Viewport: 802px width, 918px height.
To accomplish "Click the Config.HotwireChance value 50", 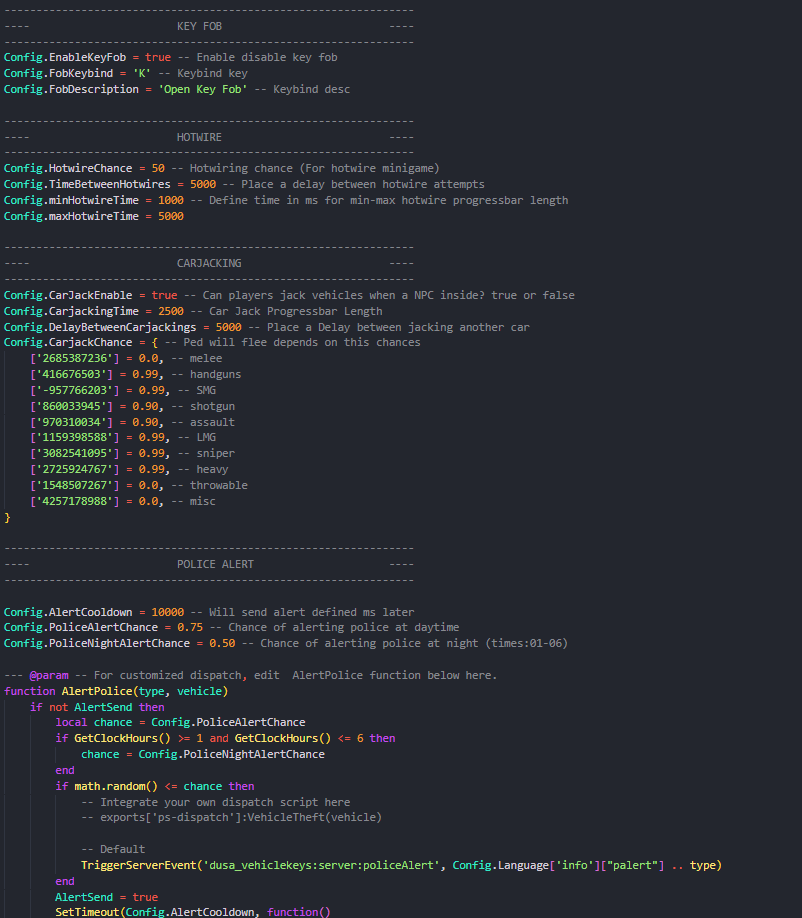I will point(158,168).
